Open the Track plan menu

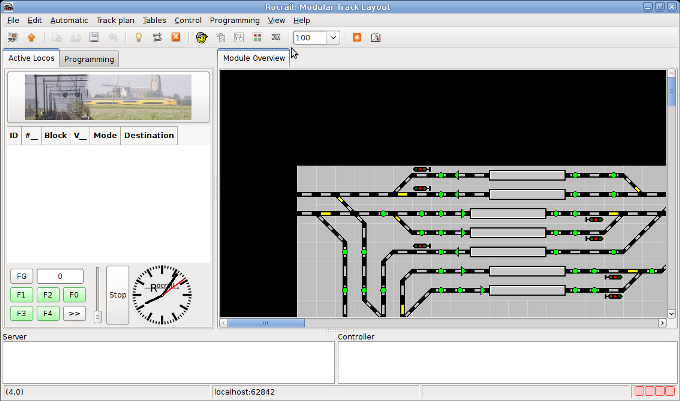pyautogui.click(x=115, y=20)
